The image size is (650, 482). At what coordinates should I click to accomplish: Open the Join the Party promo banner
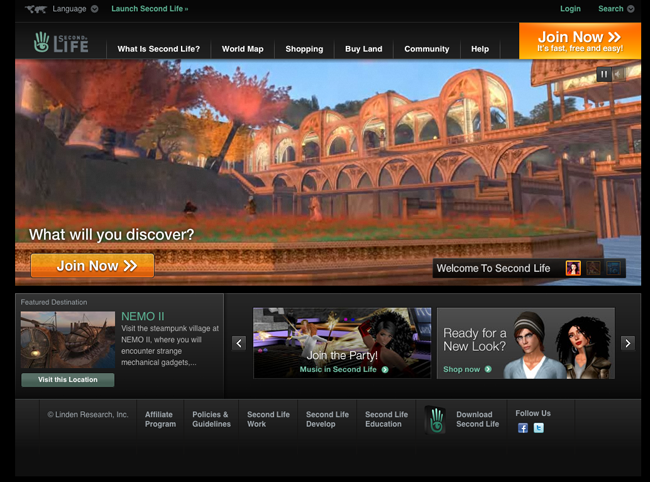pyautogui.click(x=342, y=343)
